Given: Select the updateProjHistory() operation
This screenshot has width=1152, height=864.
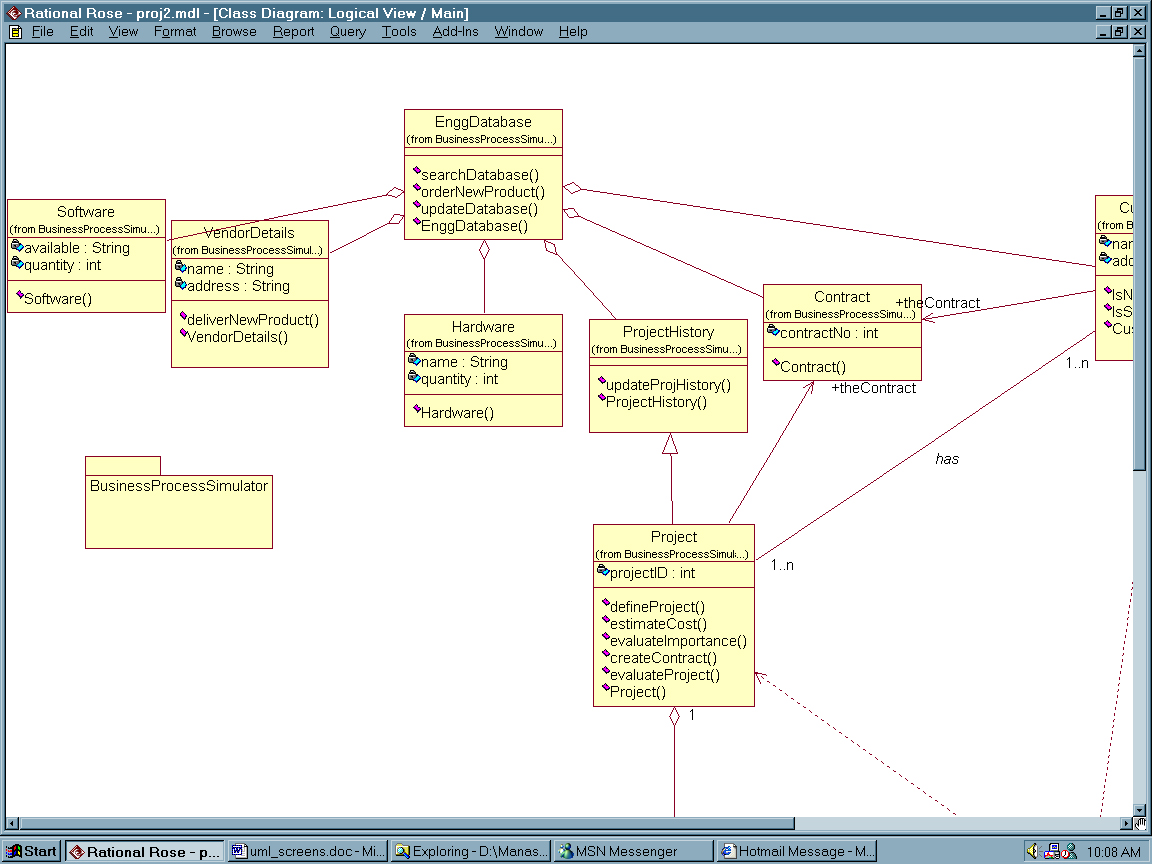Looking at the screenshot, I should pyautogui.click(x=668, y=385).
